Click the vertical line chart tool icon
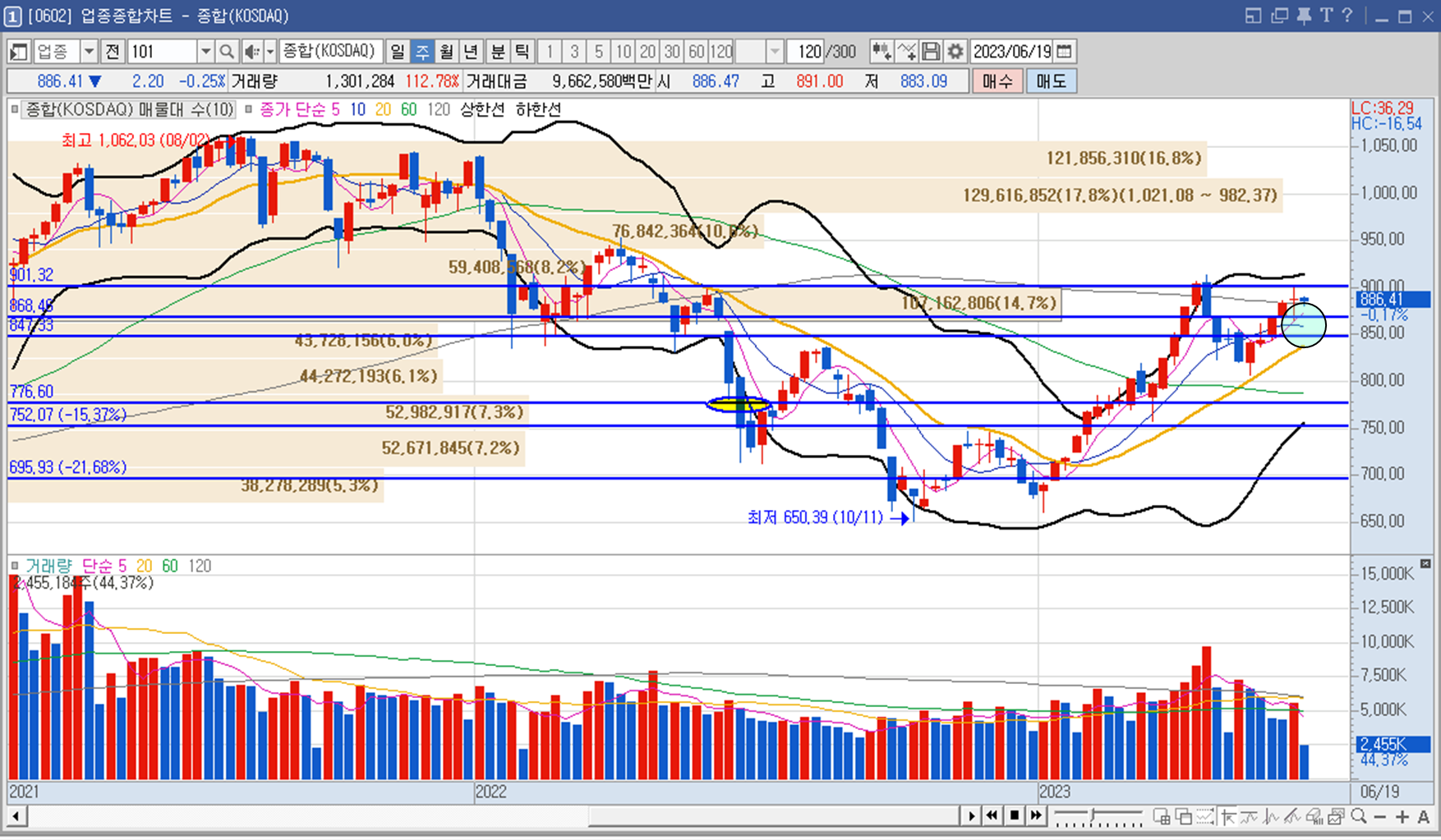Image resolution: width=1441 pixels, height=840 pixels. 1272,816
